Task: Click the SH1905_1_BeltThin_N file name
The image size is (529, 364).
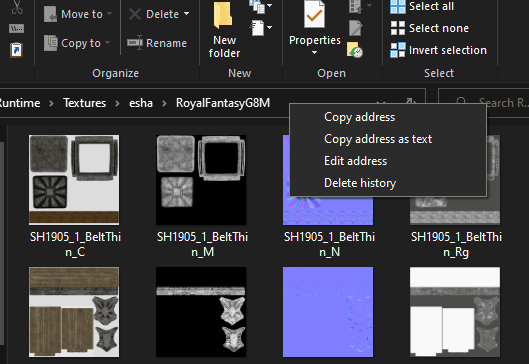Action: click(x=329, y=244)
